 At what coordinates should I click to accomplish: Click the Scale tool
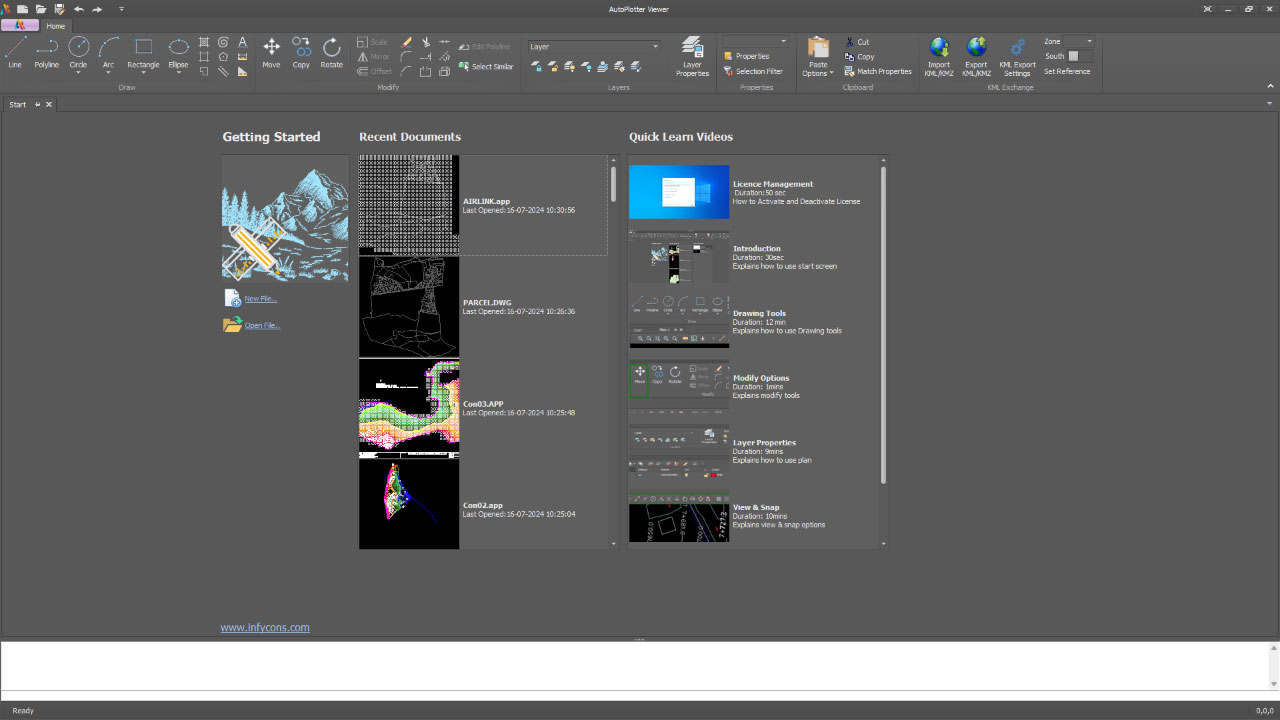pyautogui.click(x=373, y=43)
